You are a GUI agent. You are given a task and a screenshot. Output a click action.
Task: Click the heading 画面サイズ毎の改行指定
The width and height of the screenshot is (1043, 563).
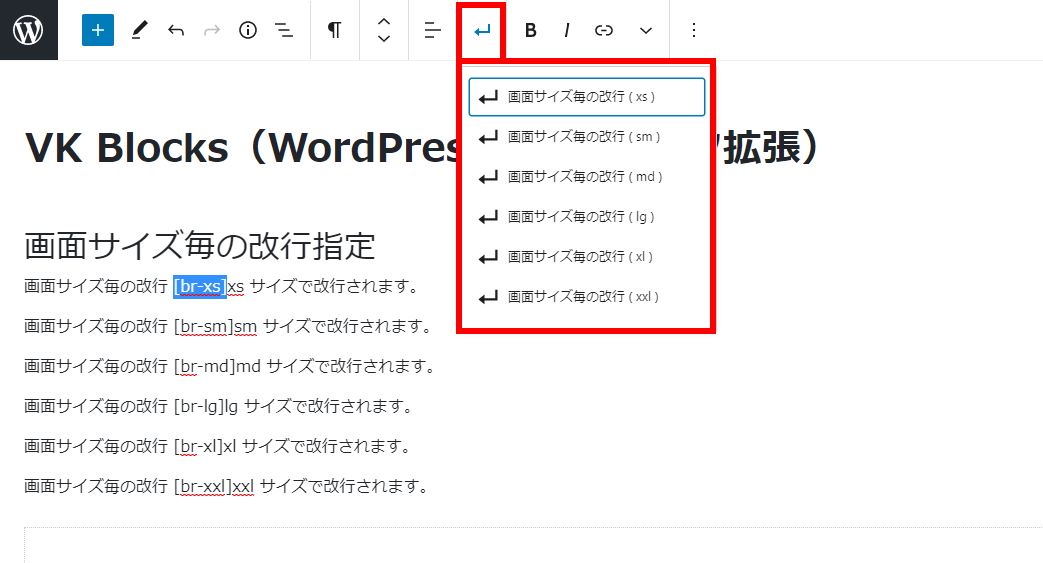[200, 246]
